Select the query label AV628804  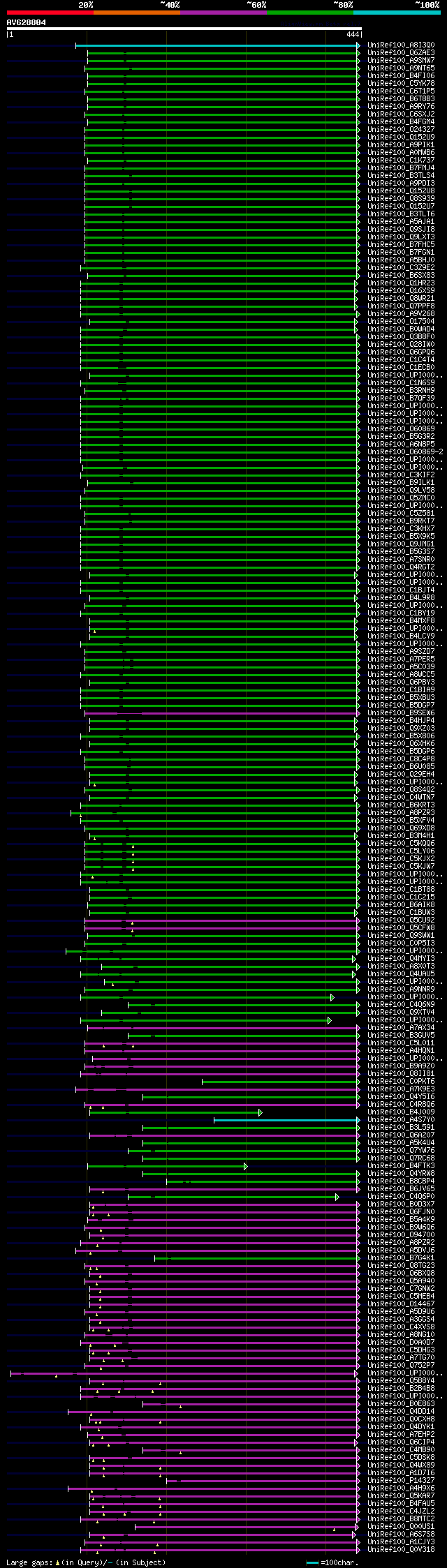27,22
